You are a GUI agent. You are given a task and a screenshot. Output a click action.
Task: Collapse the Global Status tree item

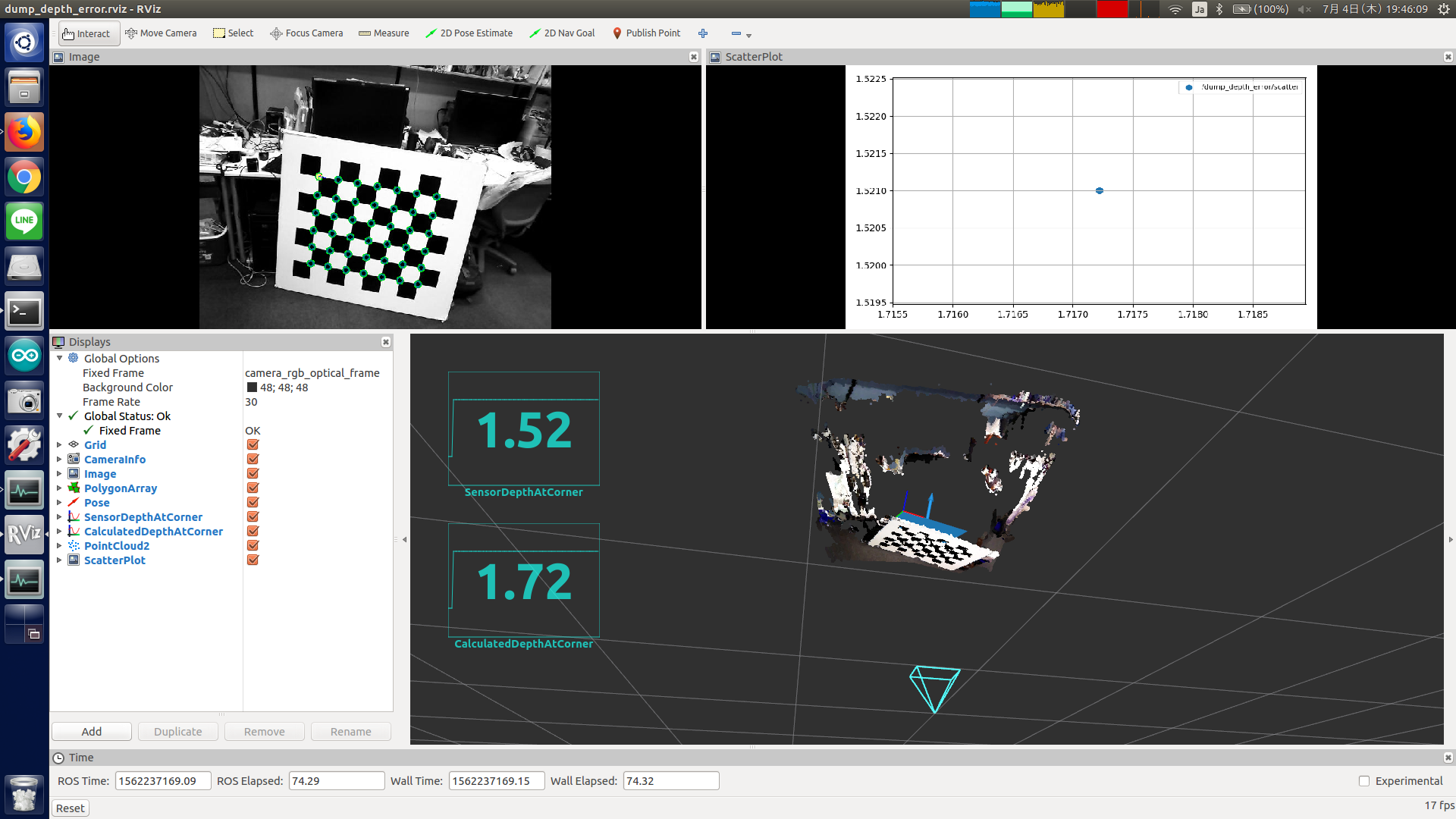coord(59,416)
